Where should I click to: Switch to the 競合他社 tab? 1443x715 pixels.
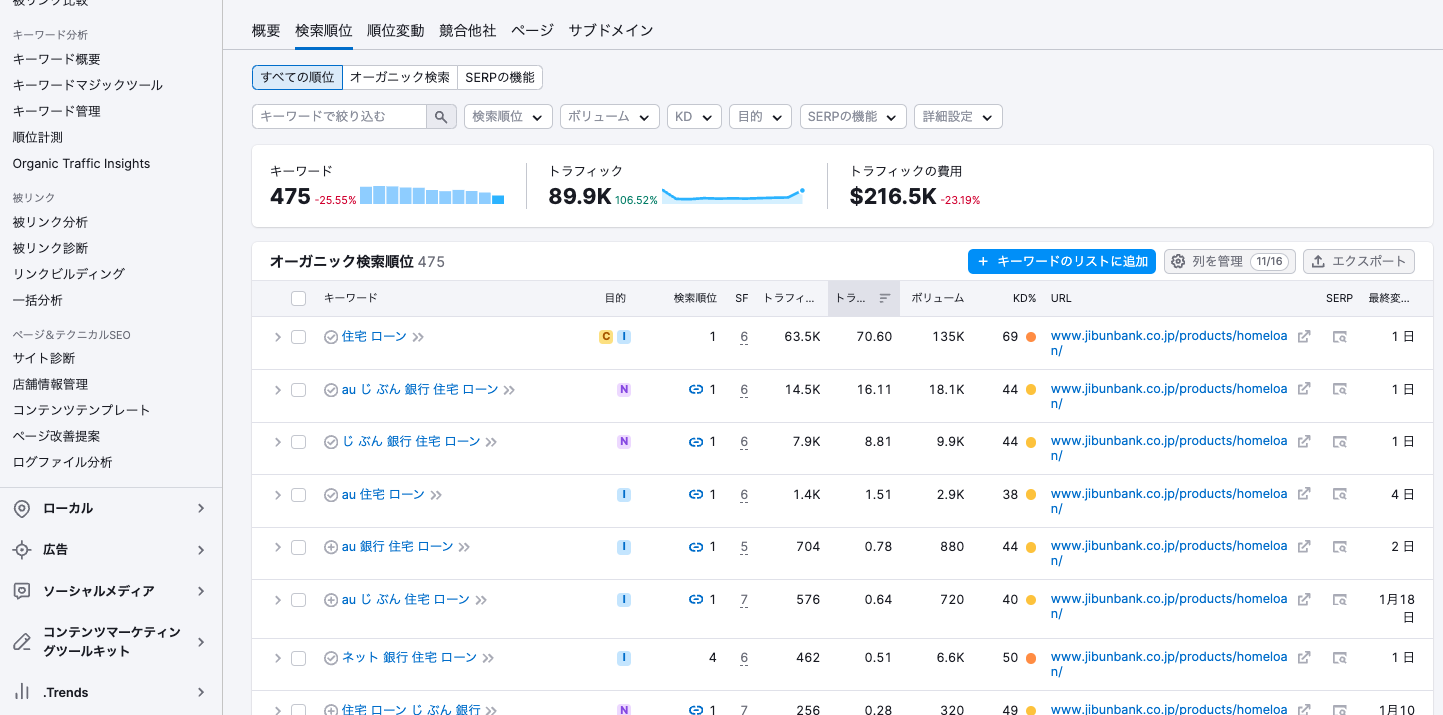(x=467, y=30)
